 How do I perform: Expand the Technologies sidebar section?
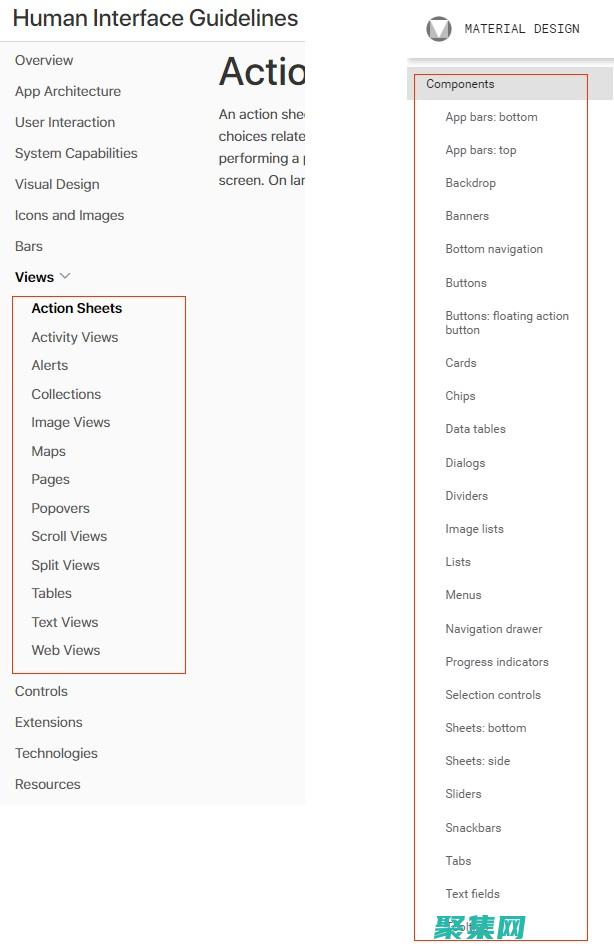(56, 753)
